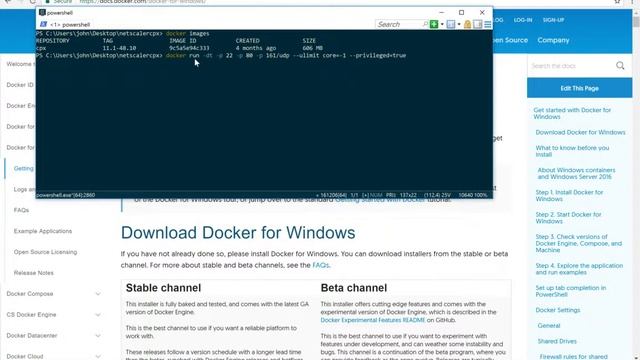Open ConEmu hamburger system menu

point(488,24)
